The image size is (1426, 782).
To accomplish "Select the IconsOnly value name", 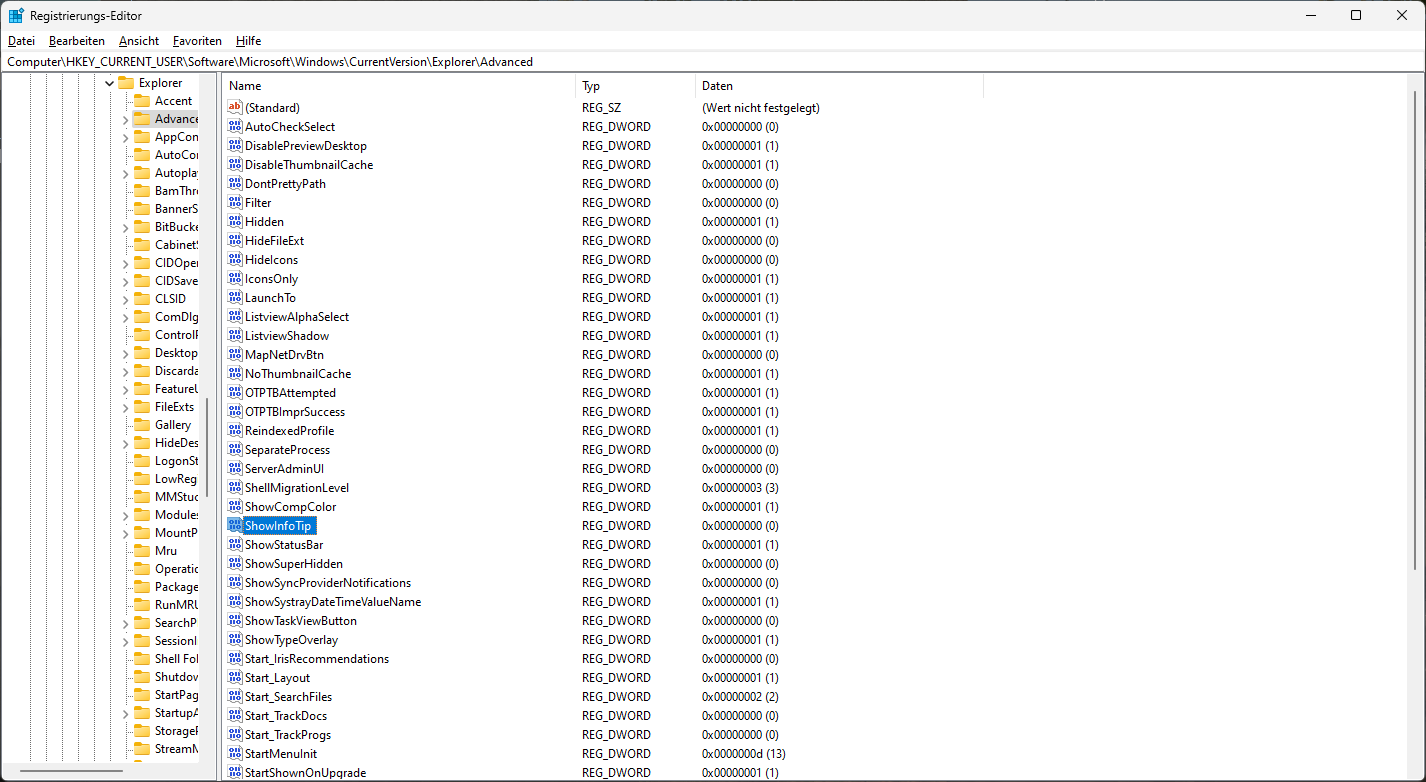I will [x=271, y=278].
